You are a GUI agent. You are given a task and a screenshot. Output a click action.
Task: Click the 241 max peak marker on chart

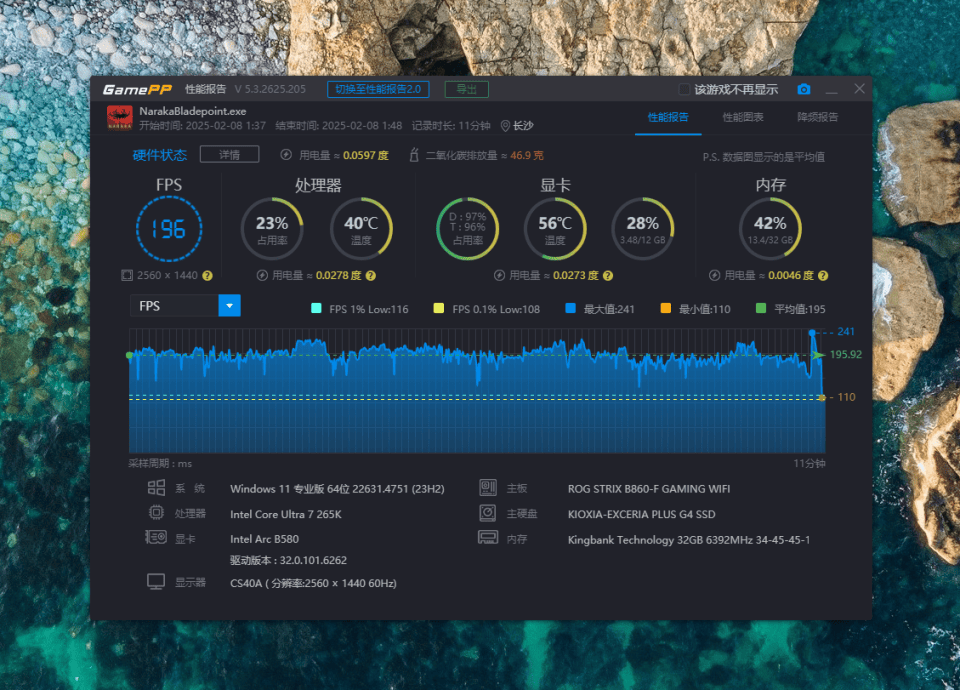tap(812, 332)
